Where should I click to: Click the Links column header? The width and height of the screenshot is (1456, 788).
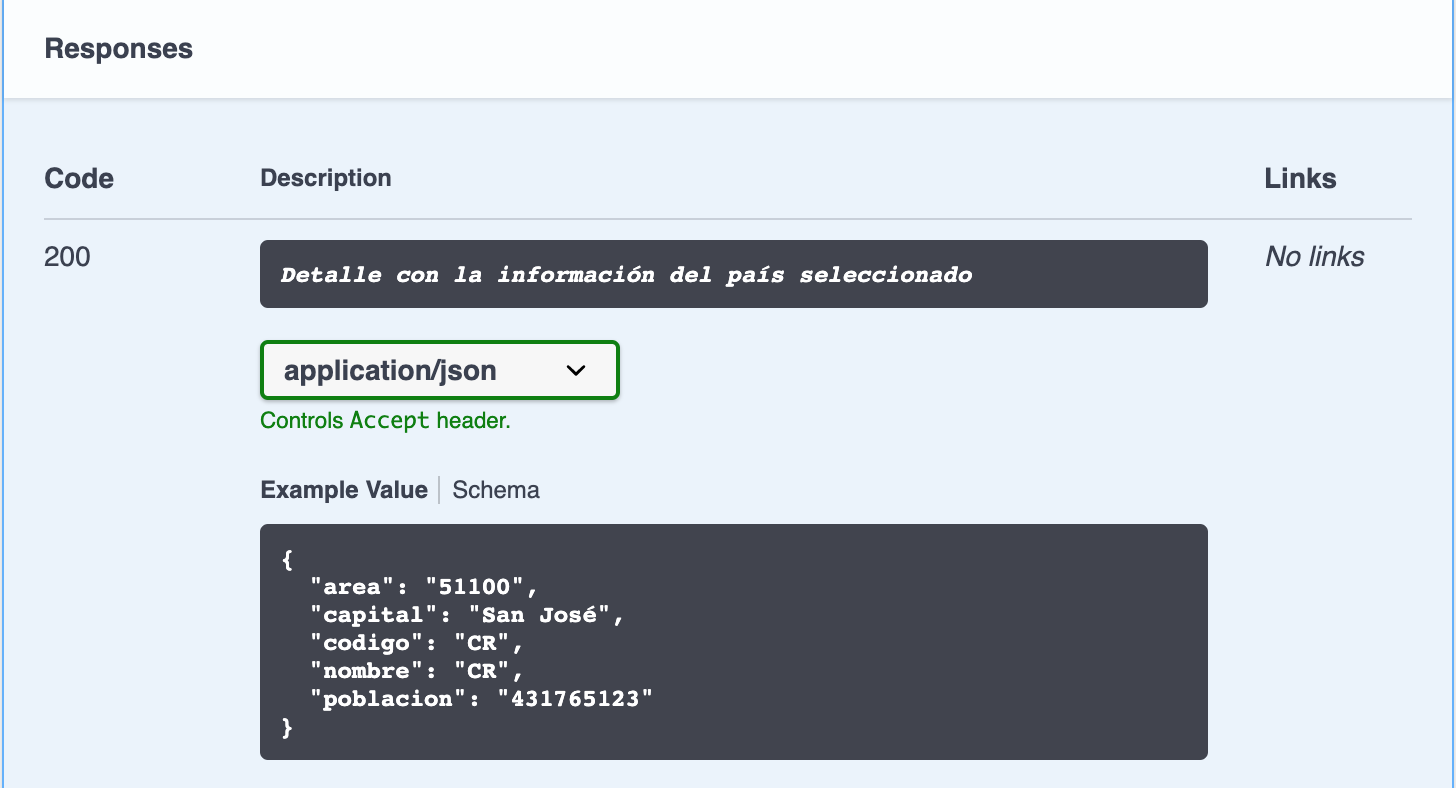pyautogui.click(x=1300, y=179)
